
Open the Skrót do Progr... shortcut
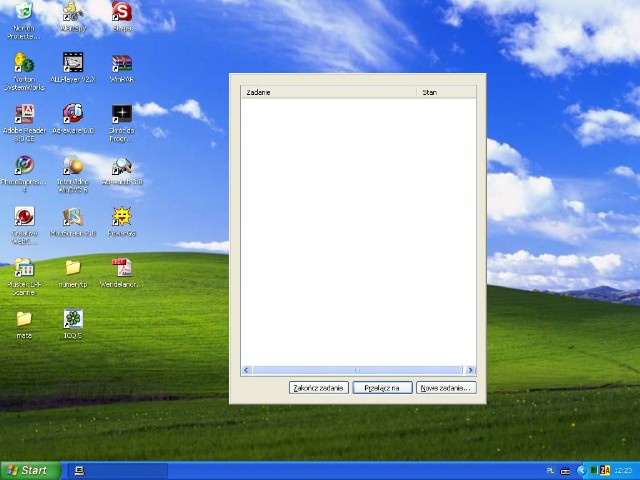122,114
